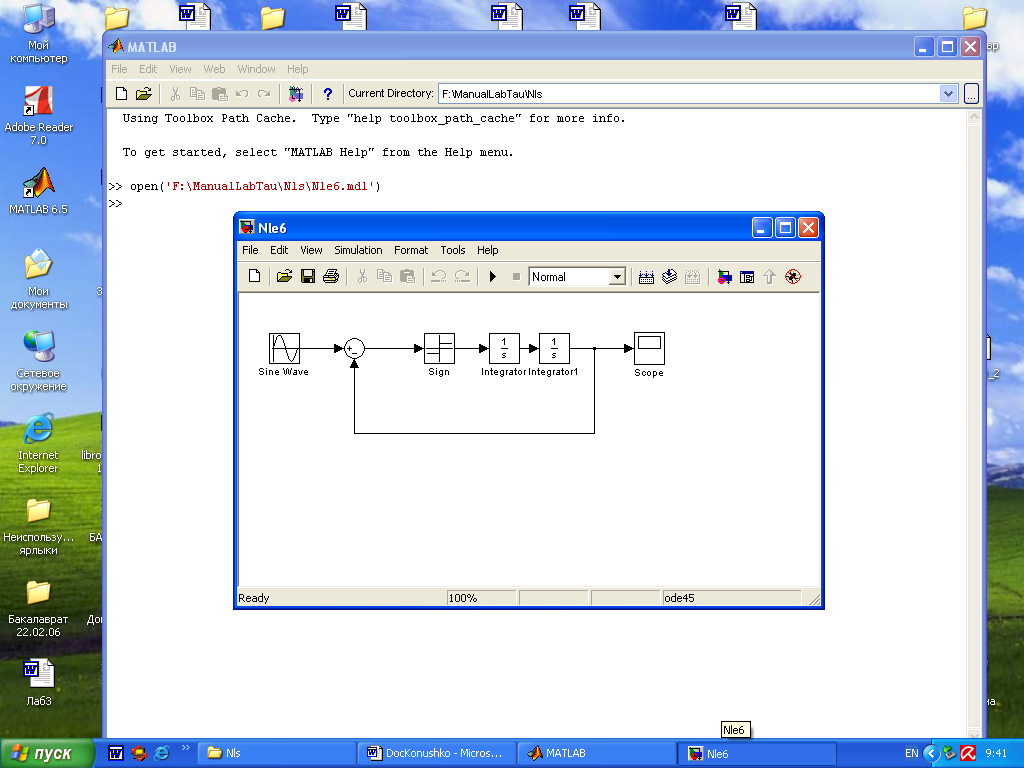Select Мой компьютер desktop icon
Viewport: 1024px width, 768px height.
click(x=39, y=33)
